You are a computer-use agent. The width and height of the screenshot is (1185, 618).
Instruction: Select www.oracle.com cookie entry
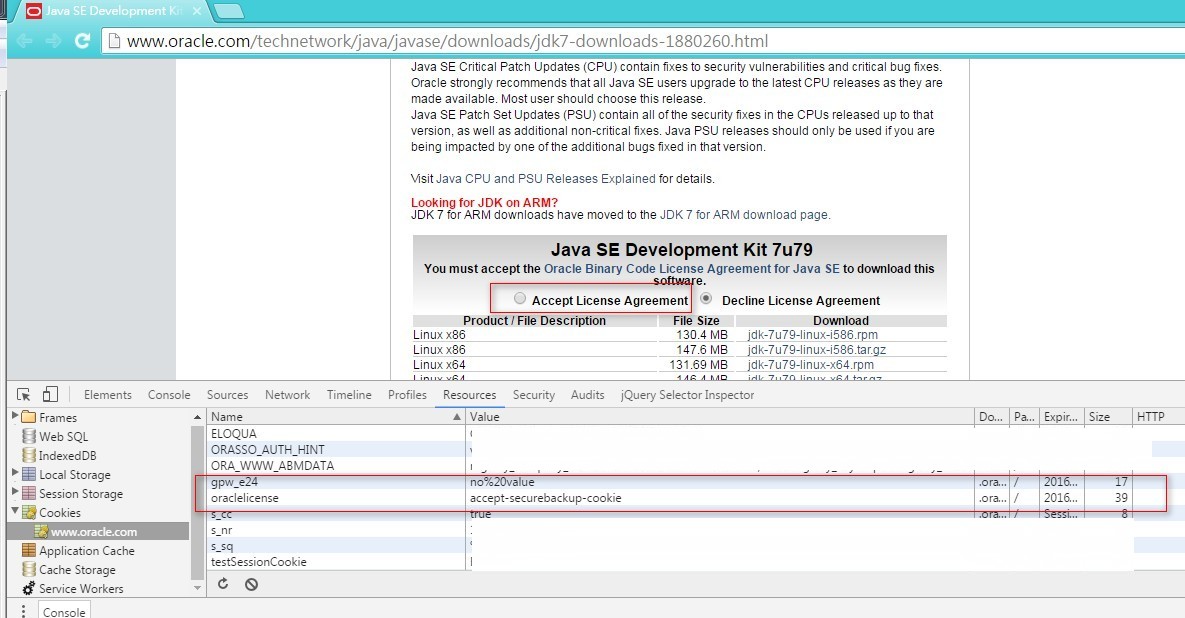click(98, 531)
